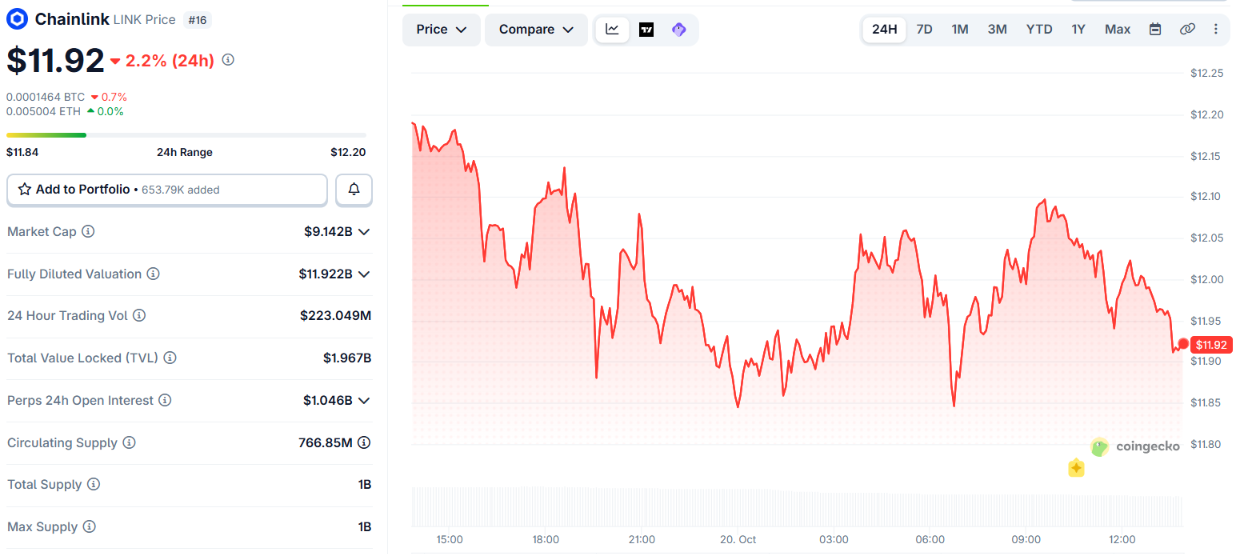Click the $11.92 current price marker on chart
This screenshot has width=1240, height=554.
tap(1211, 345)
